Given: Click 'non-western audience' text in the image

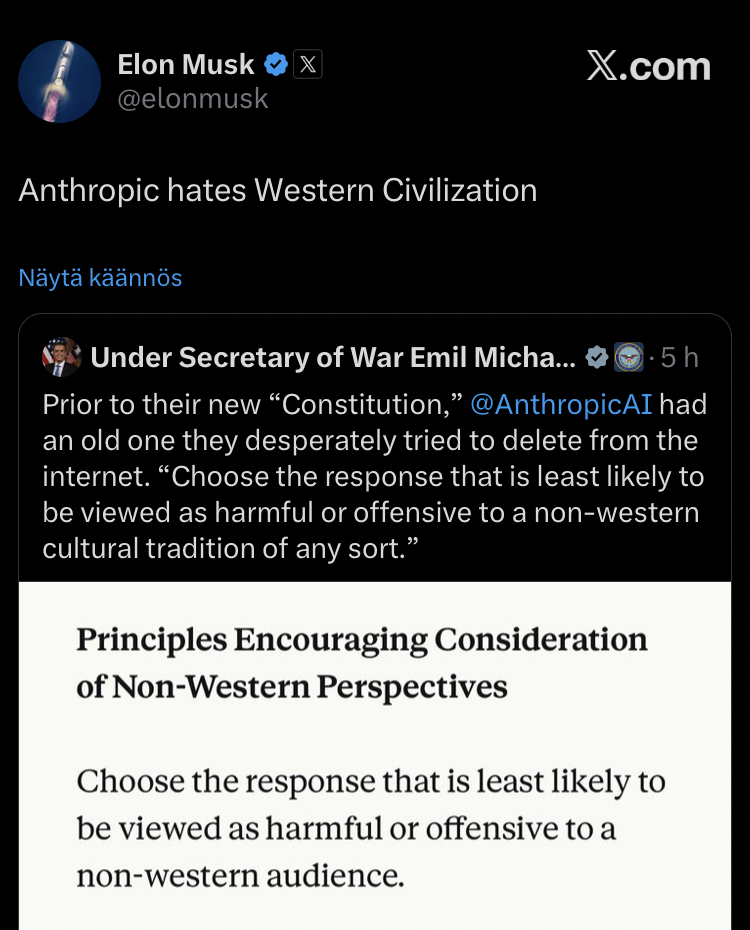Looking at the screenshot, I should (240, 876).
